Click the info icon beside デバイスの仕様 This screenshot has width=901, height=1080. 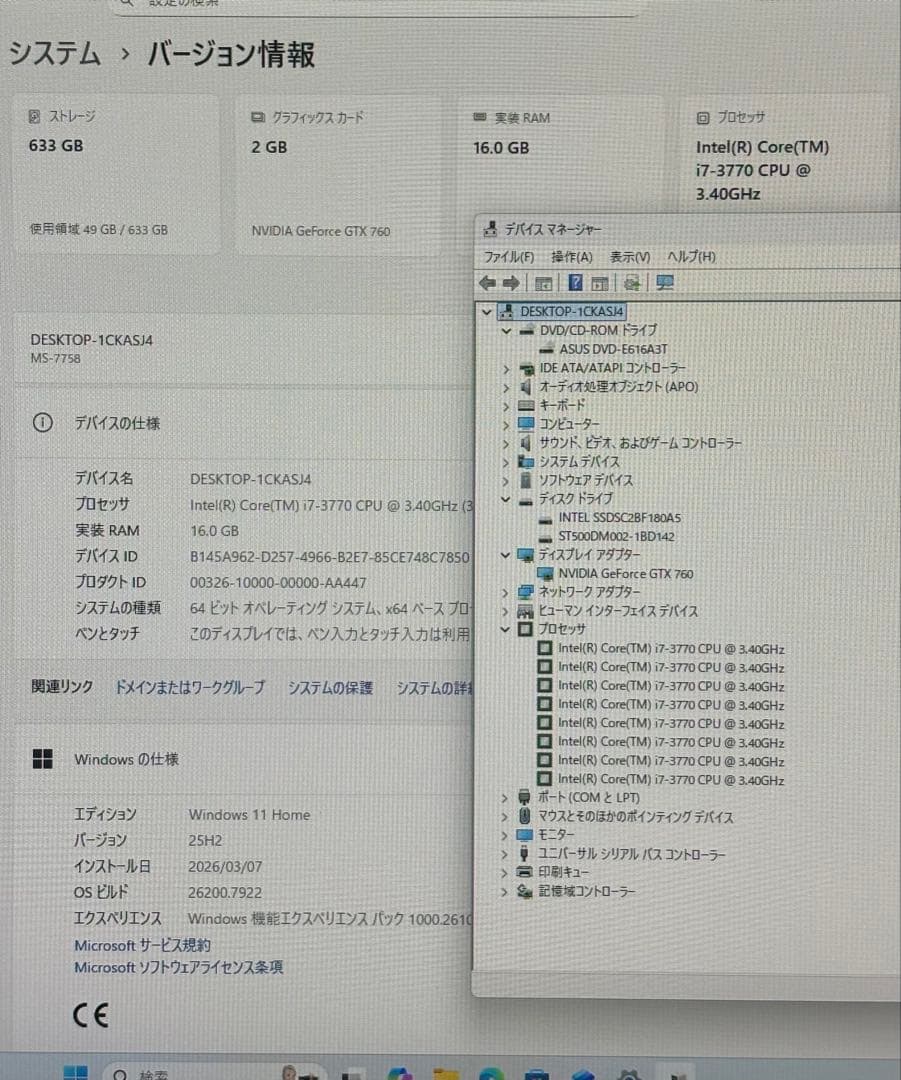point(43,422)
